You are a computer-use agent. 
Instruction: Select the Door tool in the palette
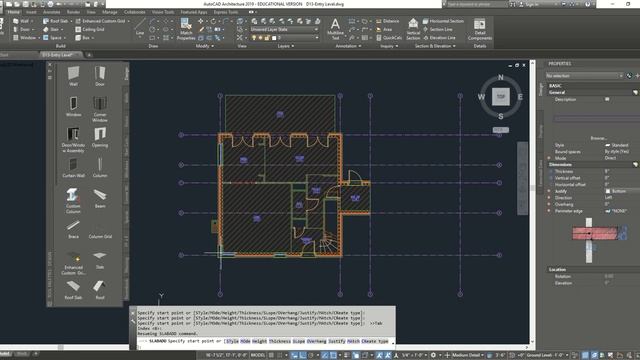pos(100,76)
